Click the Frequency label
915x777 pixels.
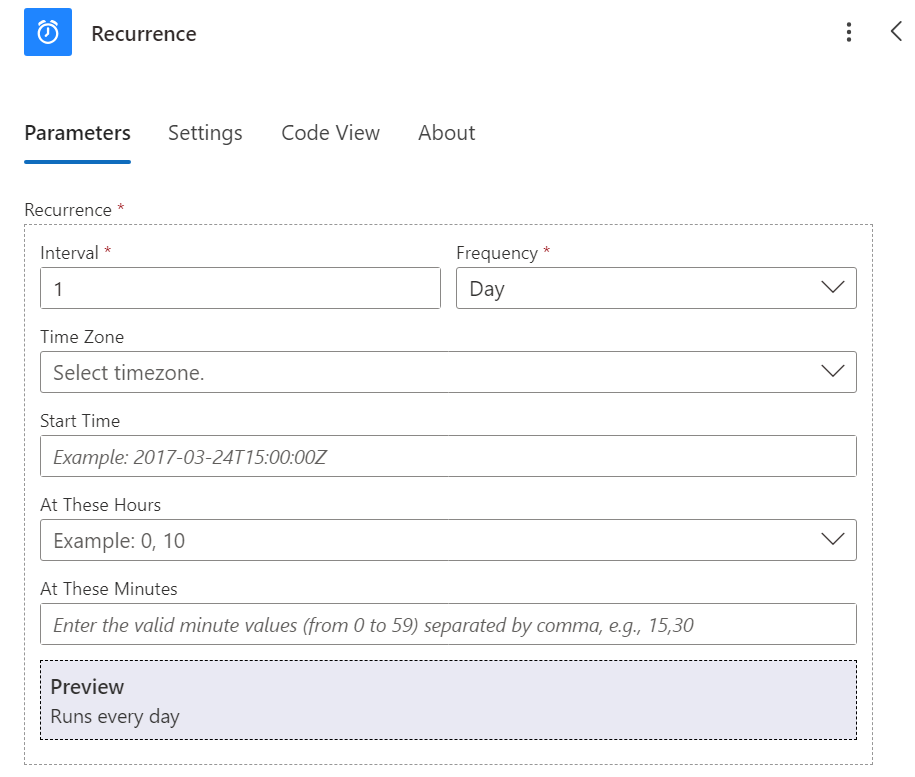coord(497,253)
